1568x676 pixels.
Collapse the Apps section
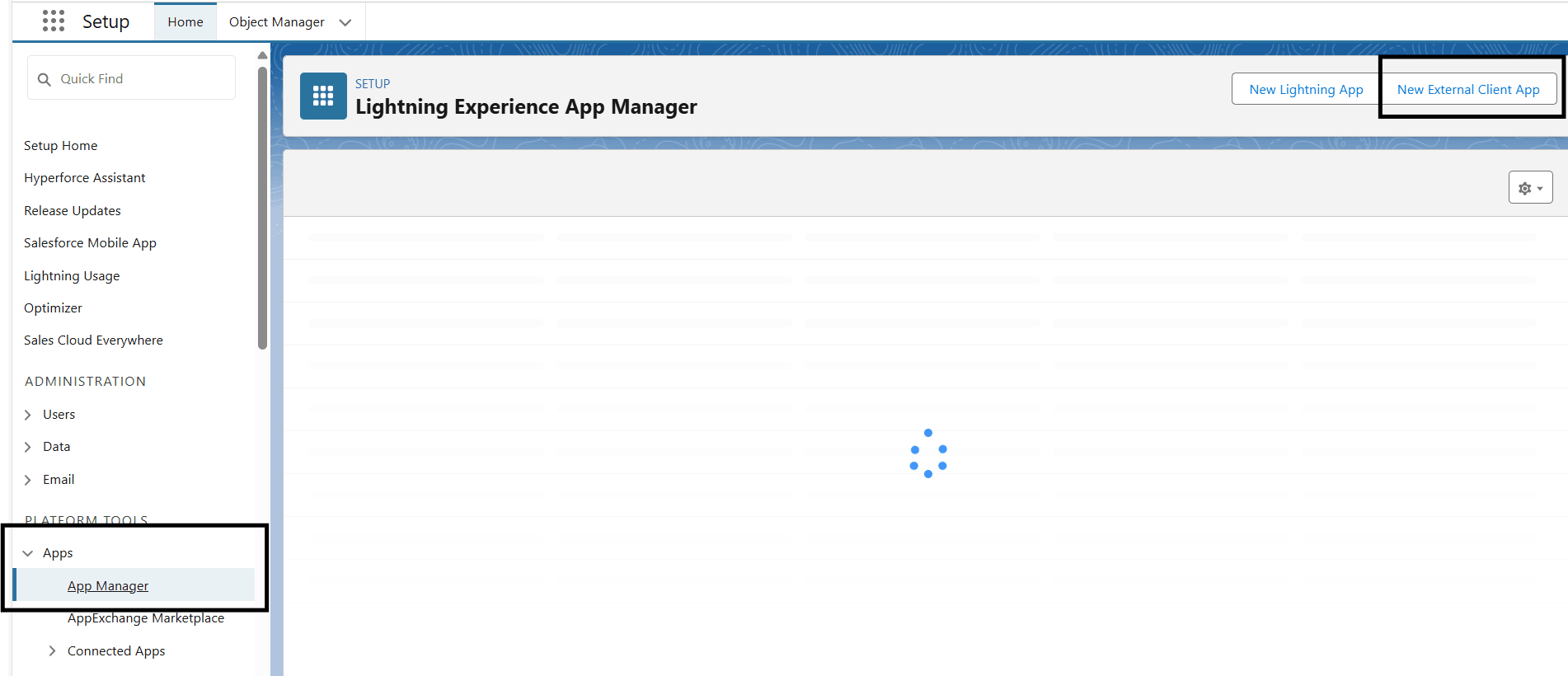point(28,553)
